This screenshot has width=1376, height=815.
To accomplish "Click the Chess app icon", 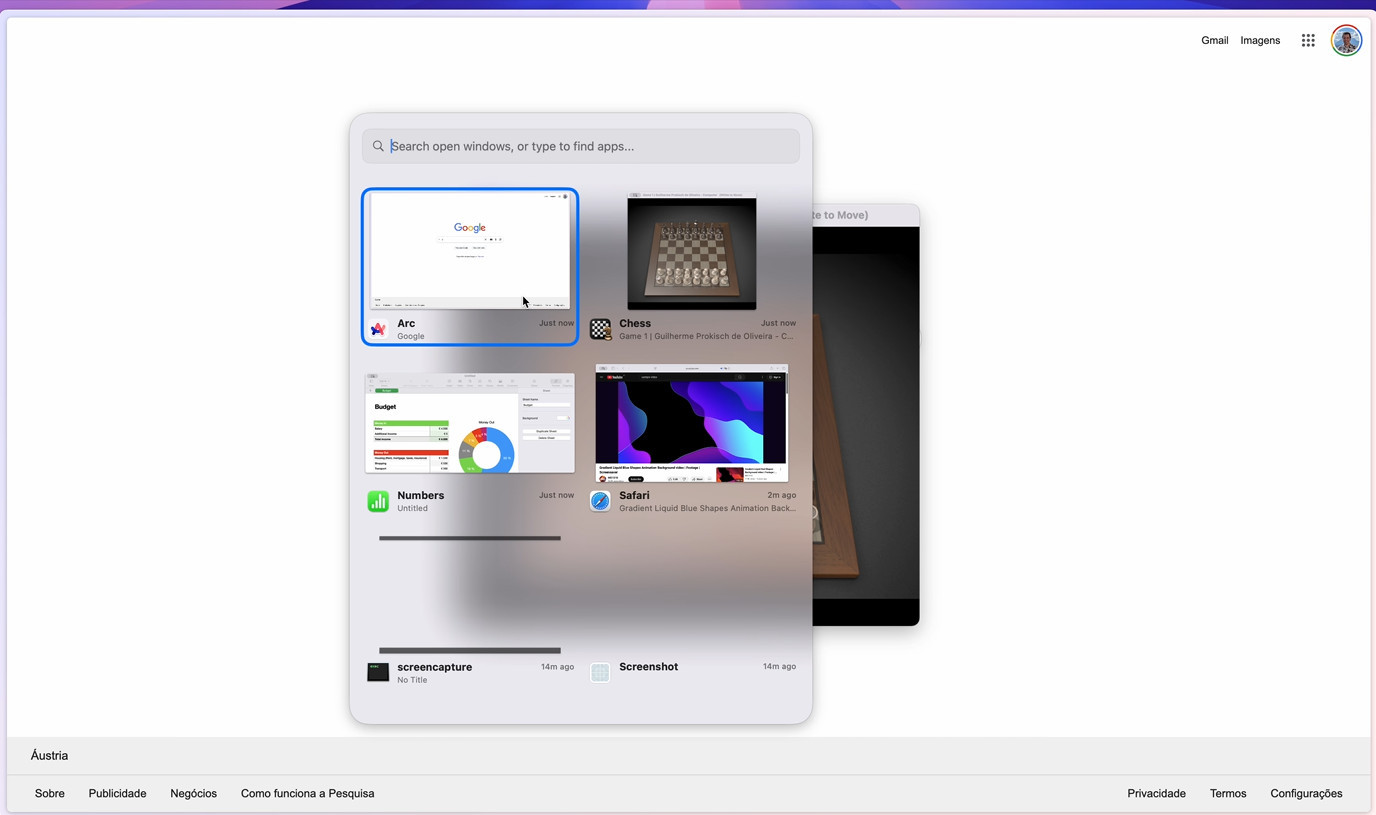I will coord(600,329).
